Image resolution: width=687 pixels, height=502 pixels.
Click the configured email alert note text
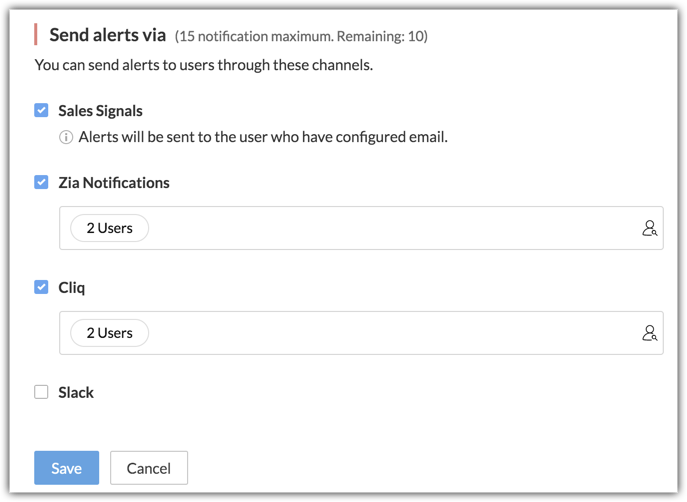pos(262,137)
